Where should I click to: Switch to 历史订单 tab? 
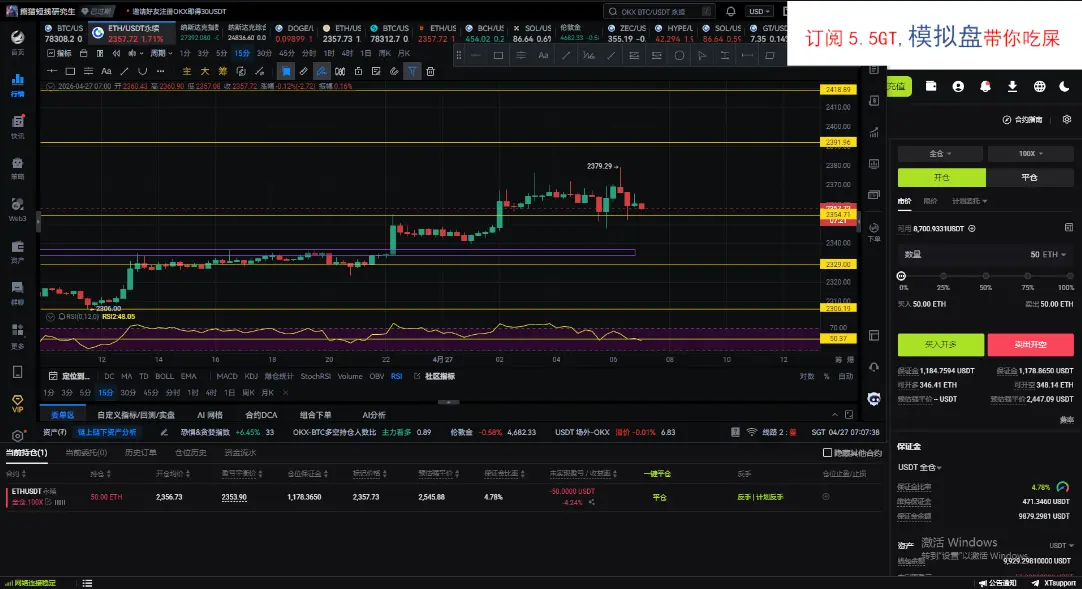pyautogui.click(x=141, y=452)
